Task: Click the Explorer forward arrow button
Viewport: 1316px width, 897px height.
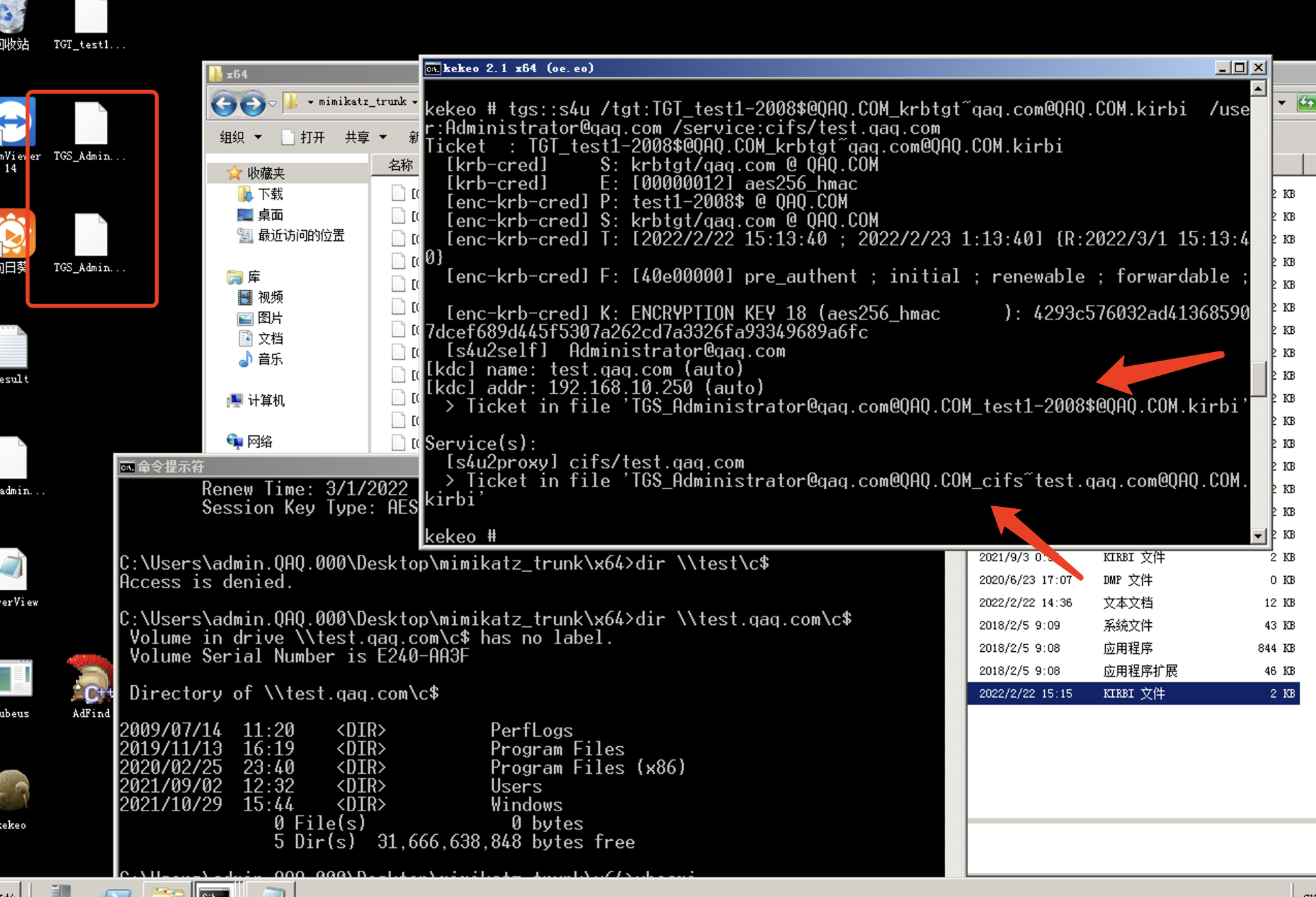Action: click(252, 103)
